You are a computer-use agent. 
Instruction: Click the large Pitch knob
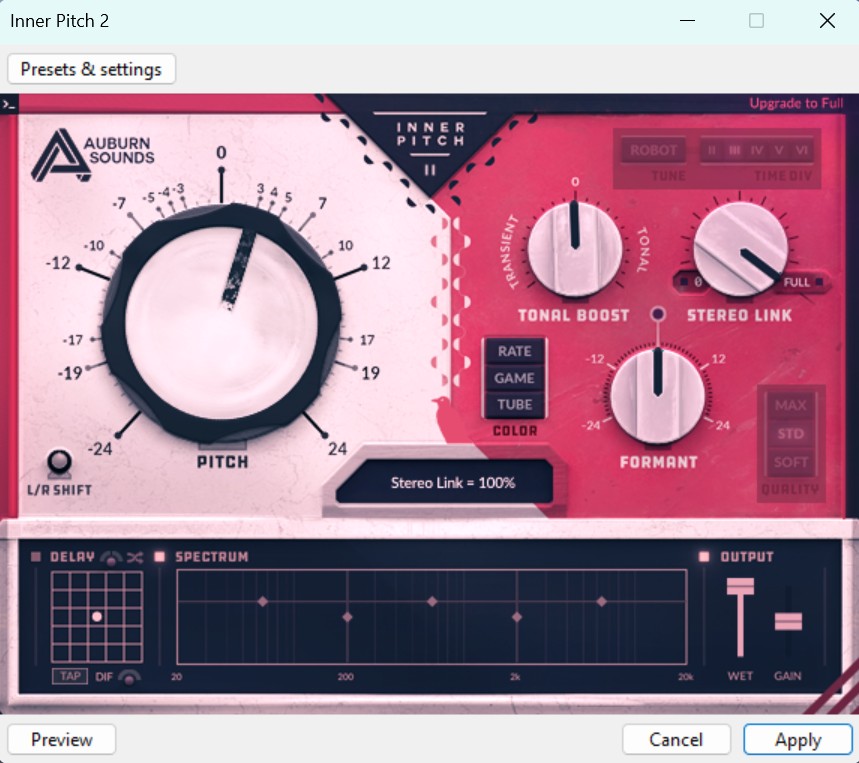click(222, 323)
